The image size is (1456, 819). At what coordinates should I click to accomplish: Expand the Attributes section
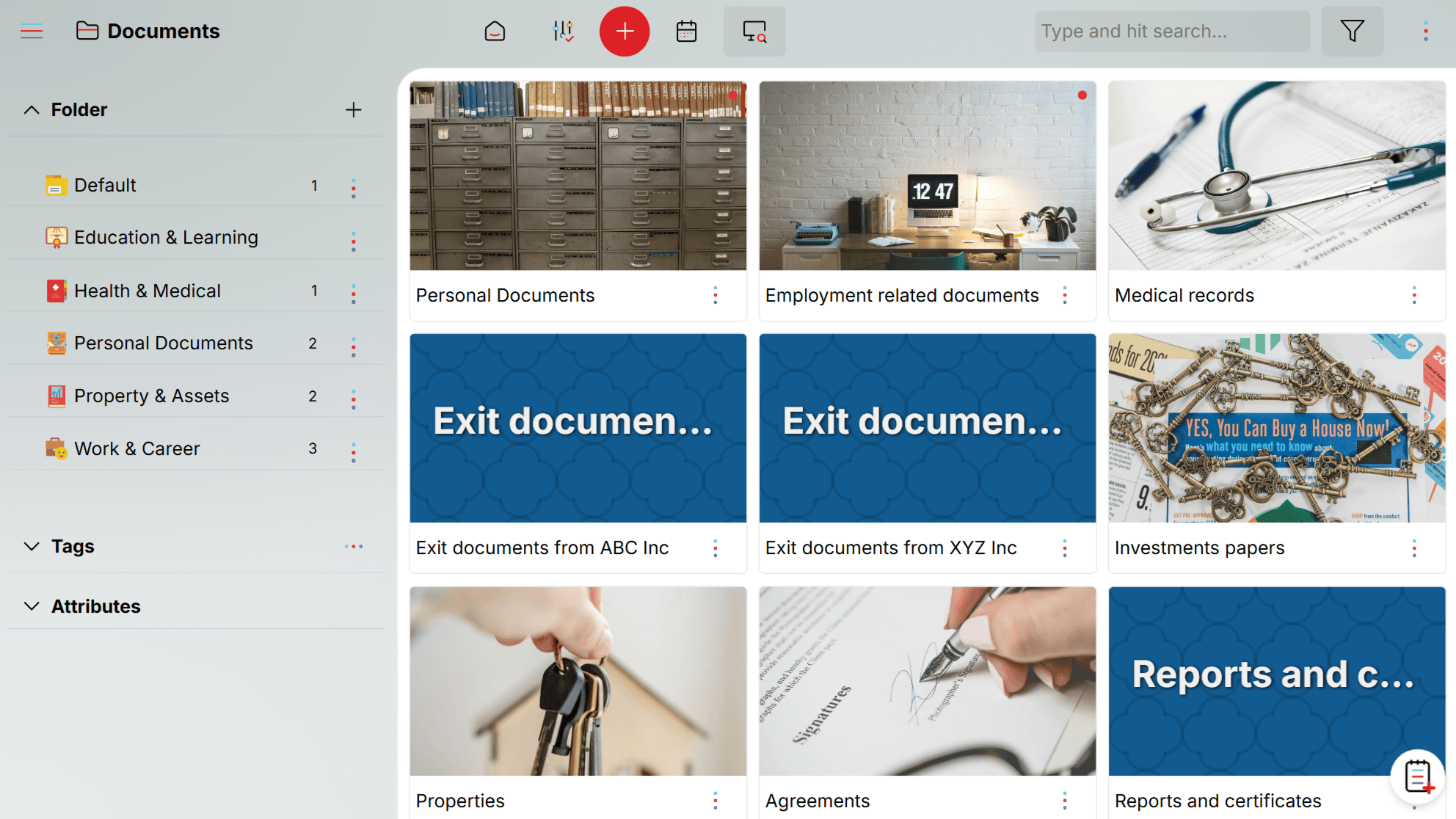pos(31,606)
